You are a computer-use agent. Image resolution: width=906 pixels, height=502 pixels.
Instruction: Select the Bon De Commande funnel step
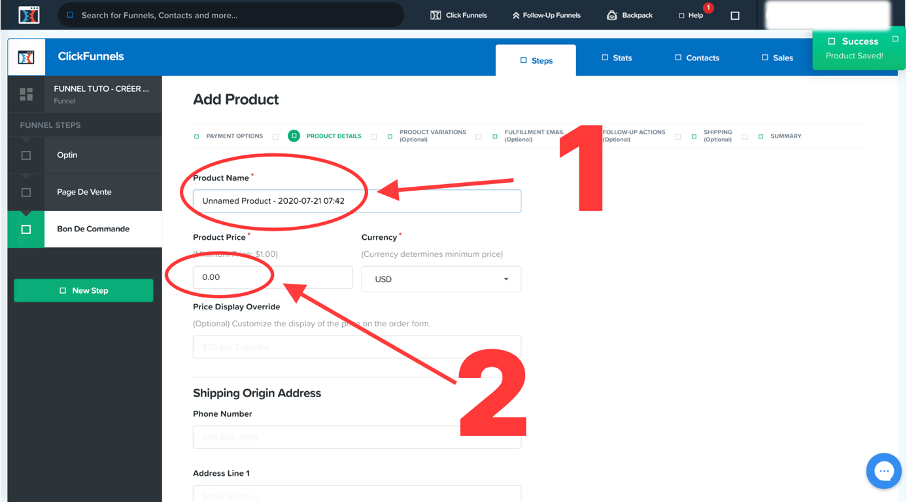pos(84,229)
